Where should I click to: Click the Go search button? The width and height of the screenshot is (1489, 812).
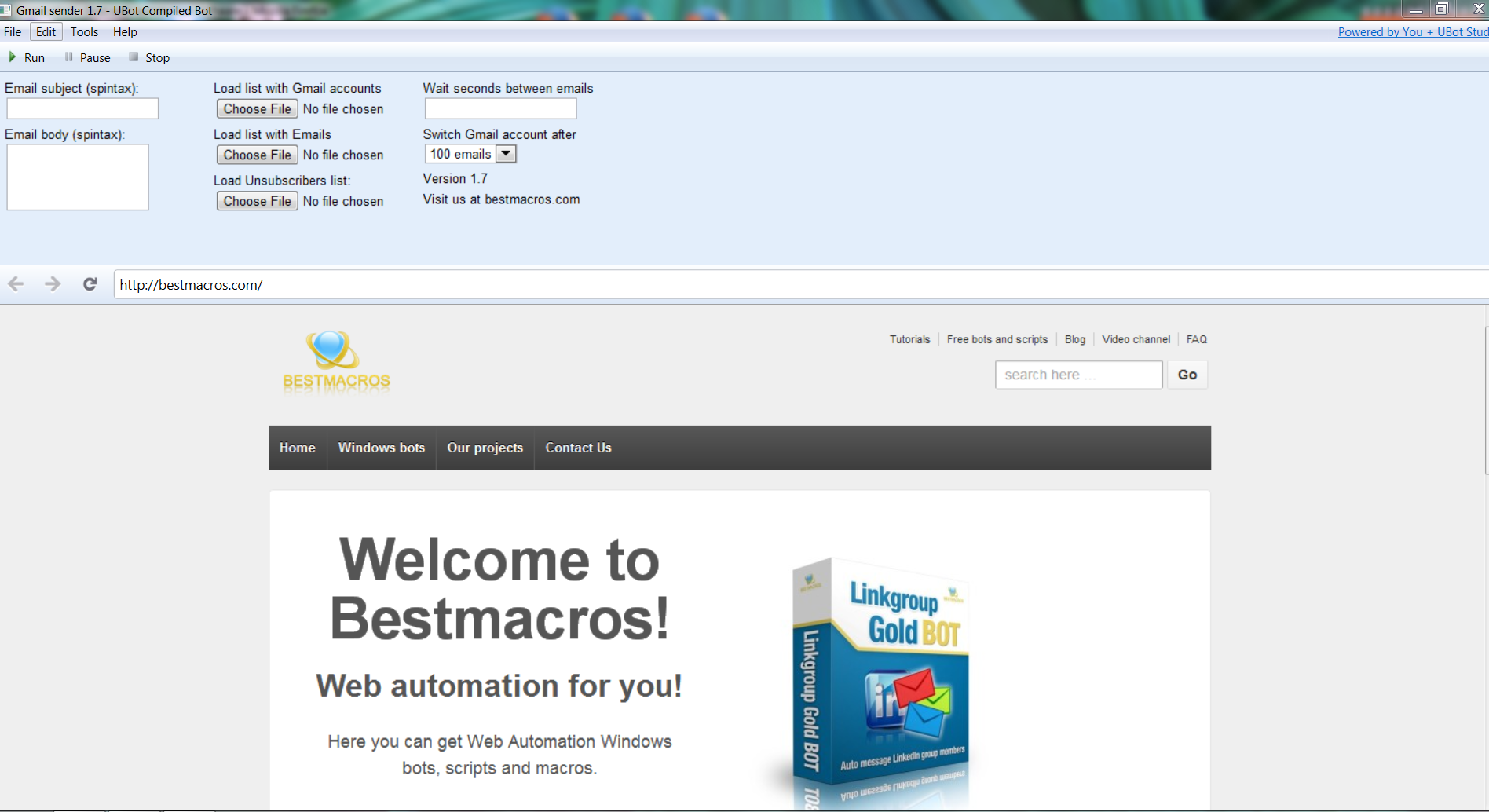(1187, 375)
